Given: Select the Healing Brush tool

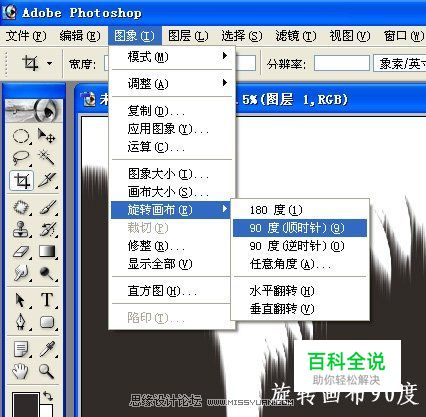Looking at the screenshot, I should click(21, 207).
